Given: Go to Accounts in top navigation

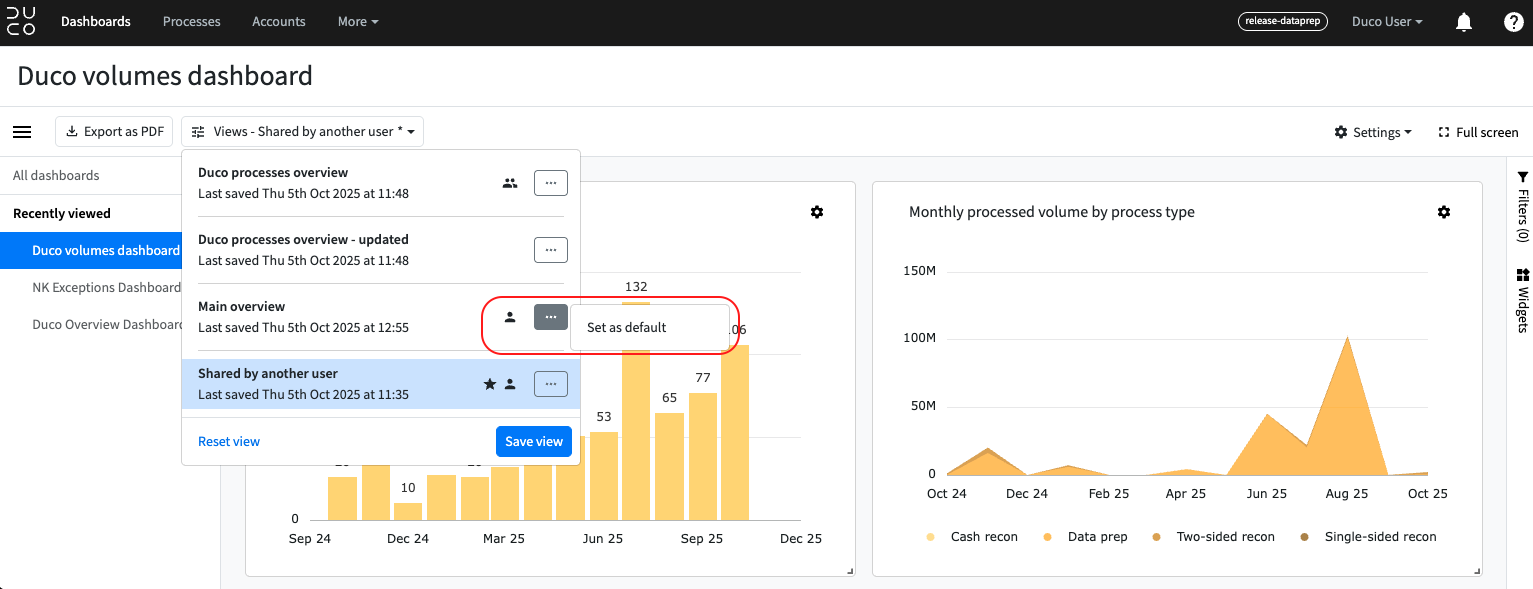Looking at the screenshot, I should [279, 22].
